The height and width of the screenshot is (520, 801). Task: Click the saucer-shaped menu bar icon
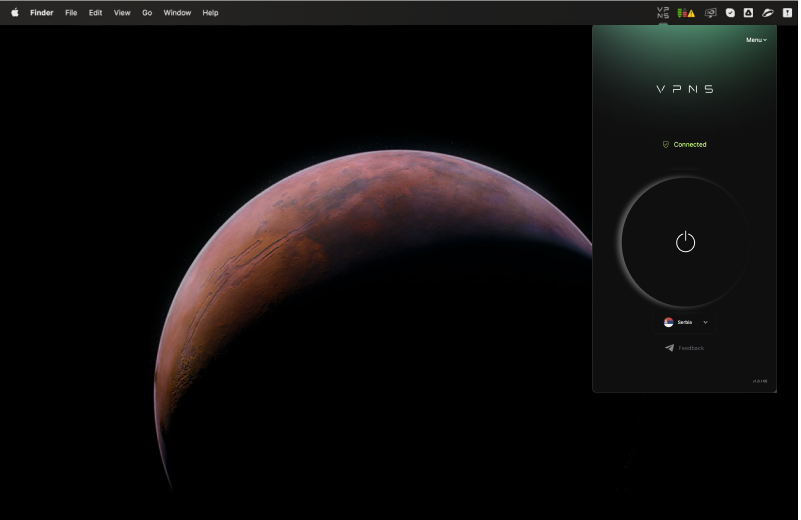(x=767, y=13)
